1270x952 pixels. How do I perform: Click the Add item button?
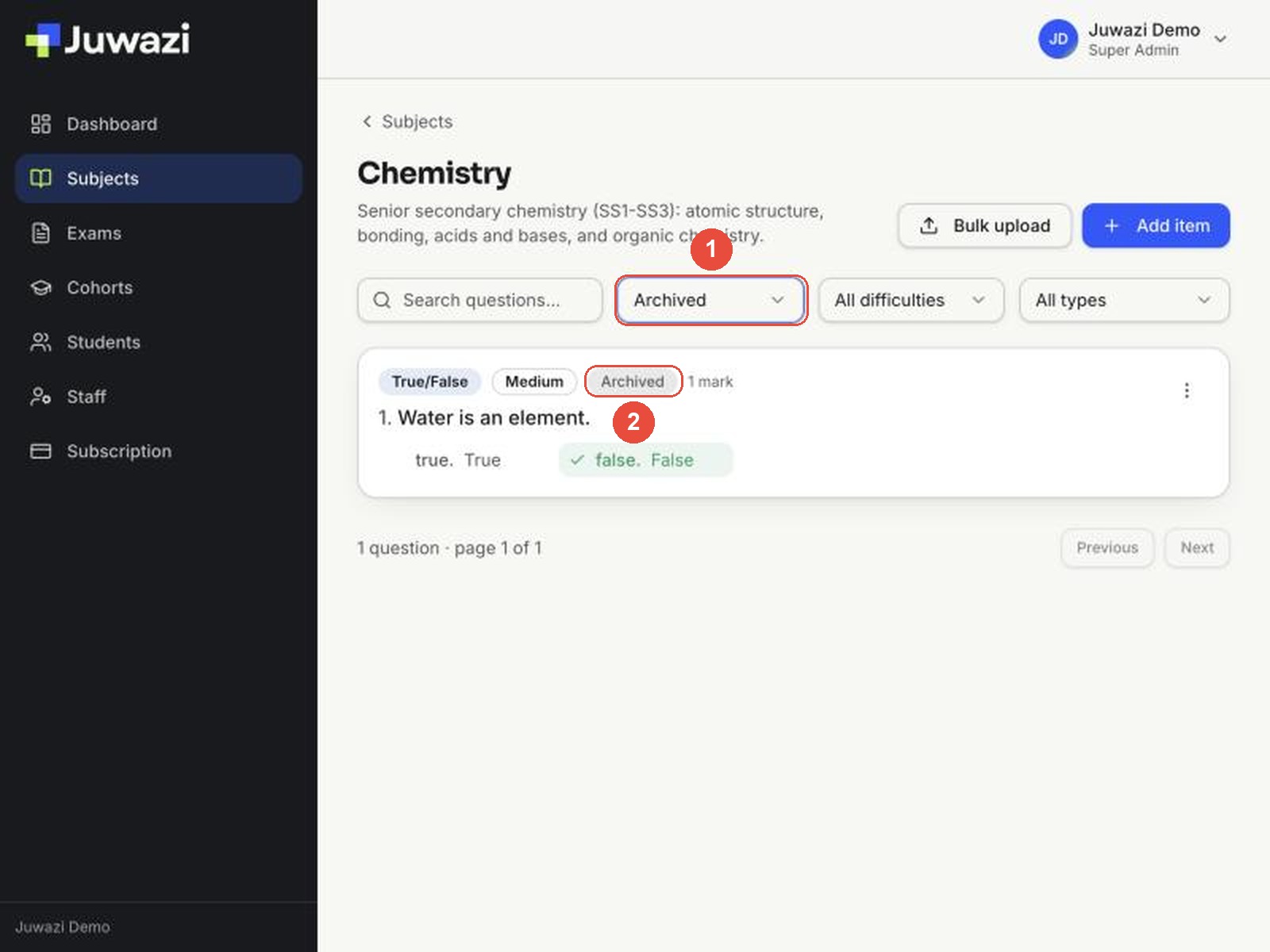click(1156, 225)
